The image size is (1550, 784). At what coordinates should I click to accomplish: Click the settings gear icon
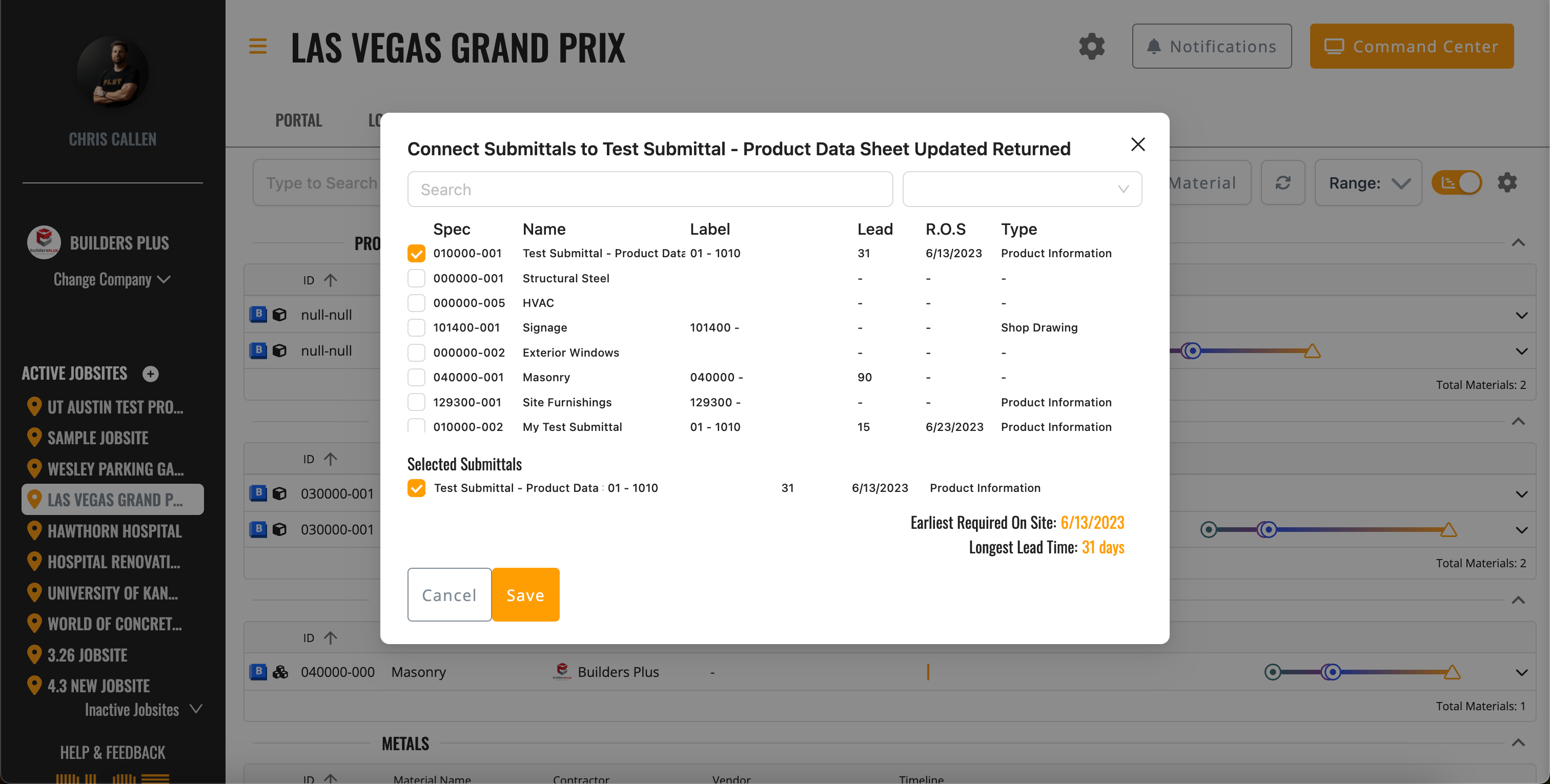click(1091, 45)
